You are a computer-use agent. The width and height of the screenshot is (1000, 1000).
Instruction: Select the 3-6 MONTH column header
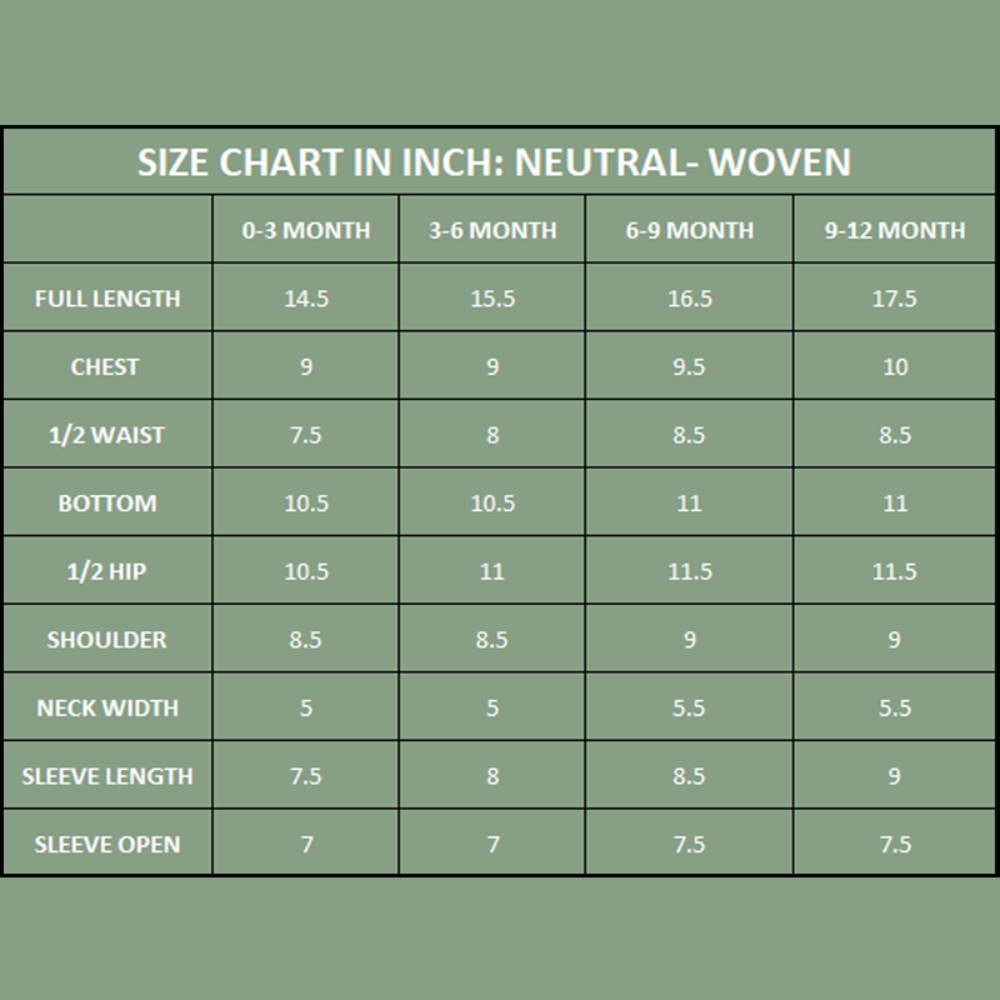[x=492, y=230]
